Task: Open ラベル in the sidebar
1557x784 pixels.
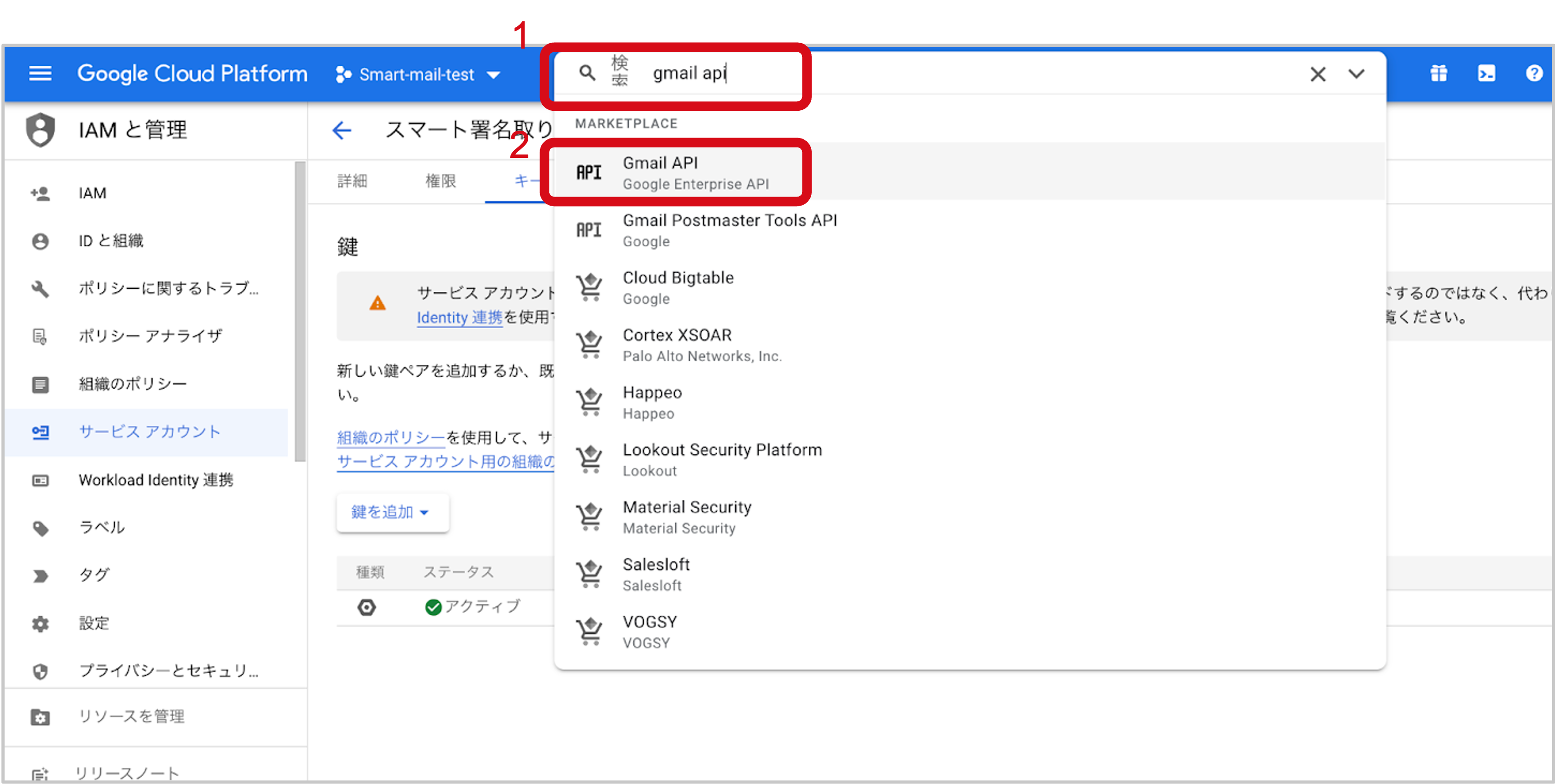Action: [146, 528]
